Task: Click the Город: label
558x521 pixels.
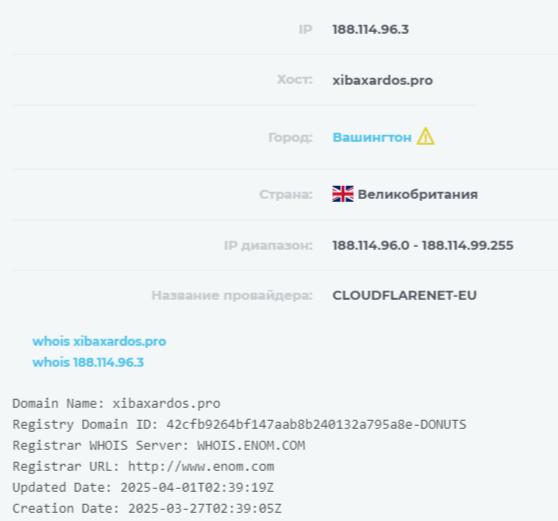Action: 290,137
